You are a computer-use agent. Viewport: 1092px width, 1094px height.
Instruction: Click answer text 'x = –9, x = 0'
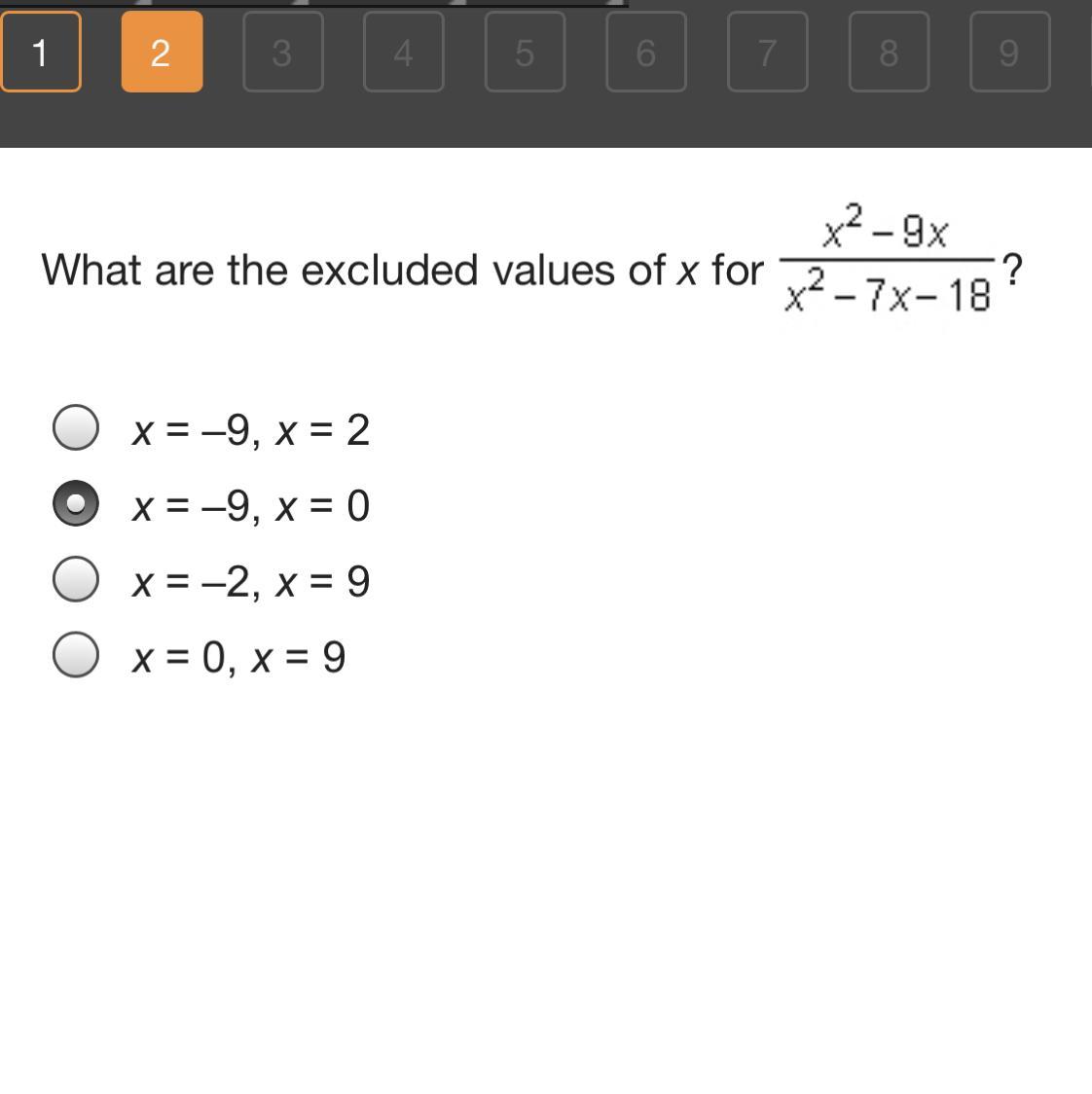250,506
